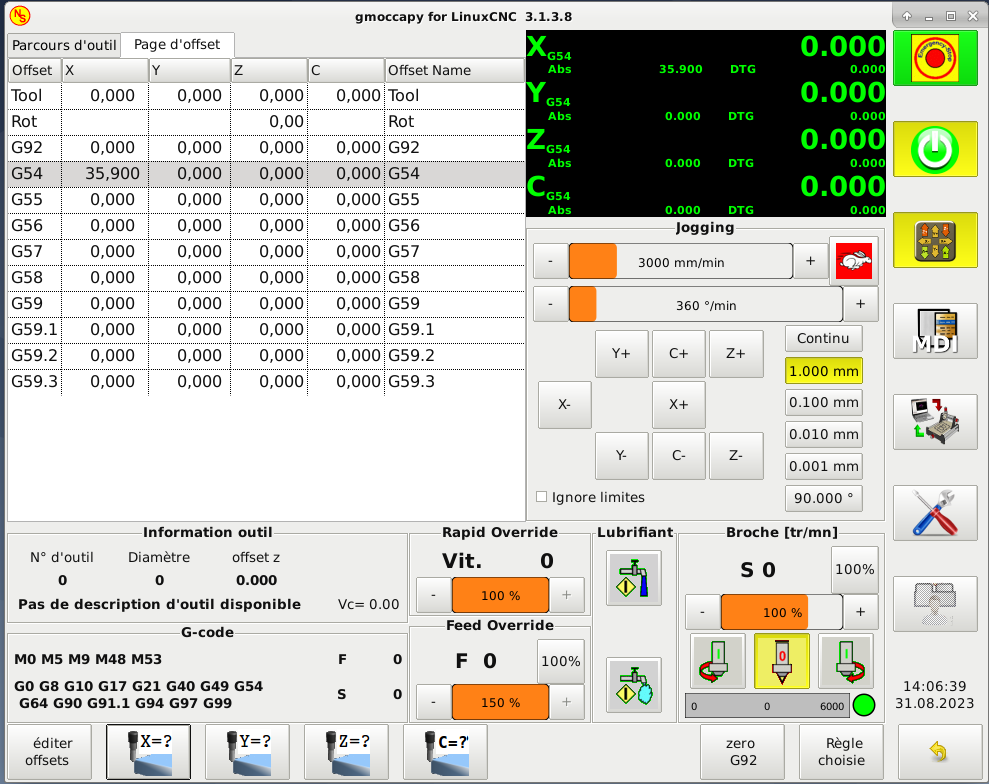Jog axis C+
Viewport: 989px width, 784px height.
[679, 354]
